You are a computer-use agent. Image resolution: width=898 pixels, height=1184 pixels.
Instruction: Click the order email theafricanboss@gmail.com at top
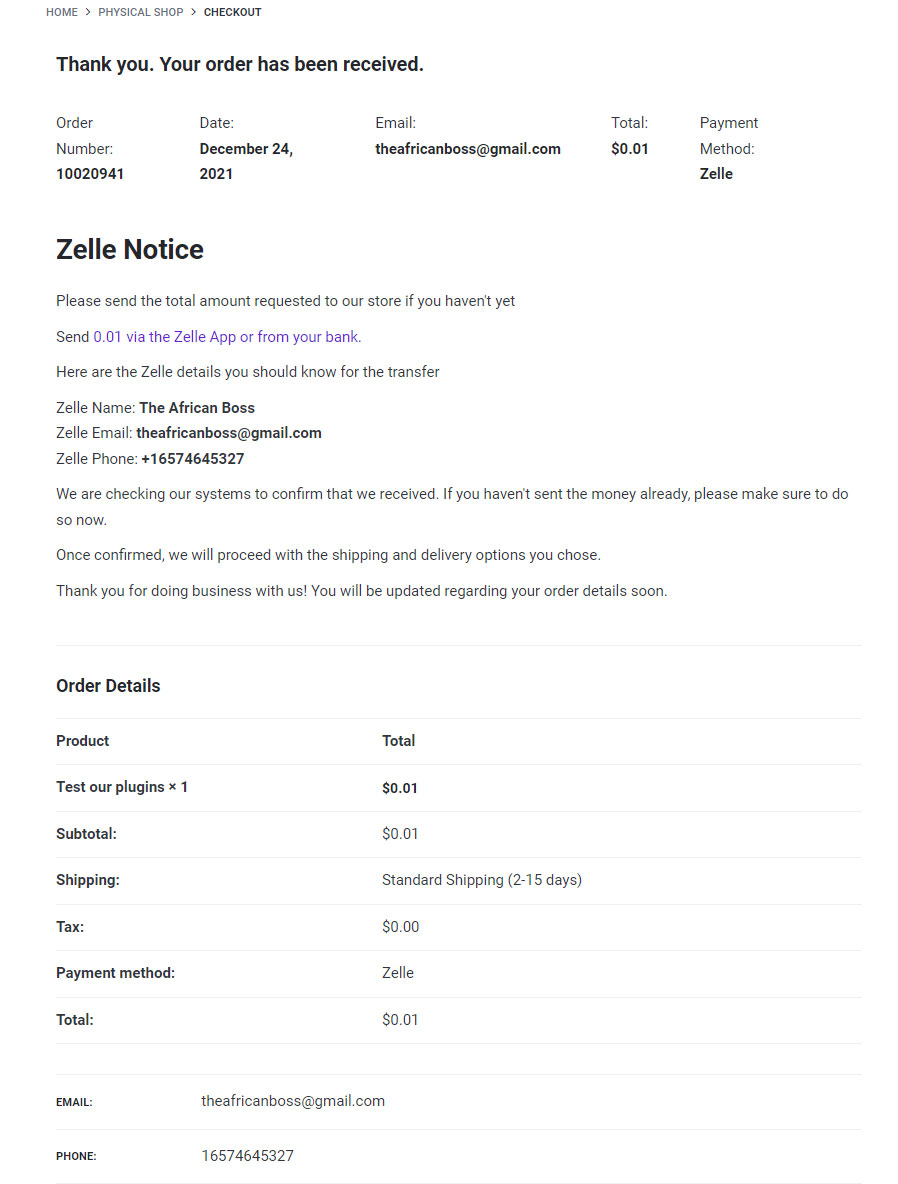coord(468,149)
